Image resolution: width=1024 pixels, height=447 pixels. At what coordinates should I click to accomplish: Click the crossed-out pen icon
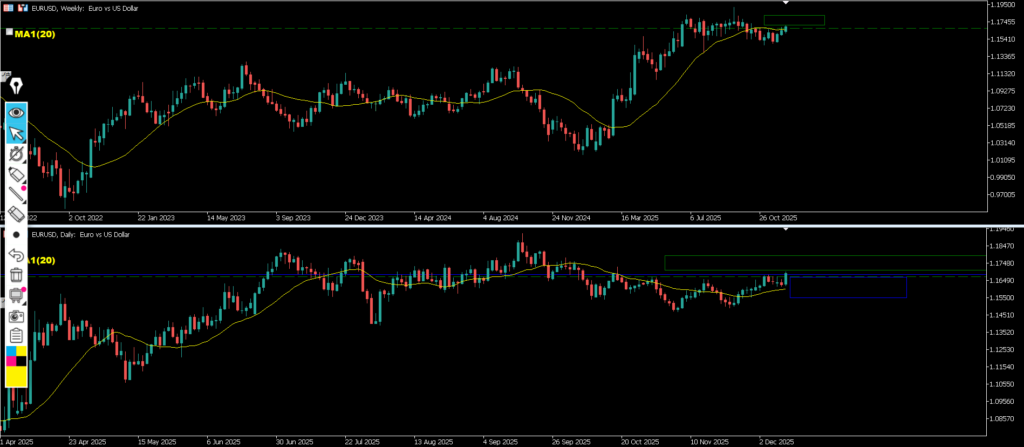click(16, 154)
